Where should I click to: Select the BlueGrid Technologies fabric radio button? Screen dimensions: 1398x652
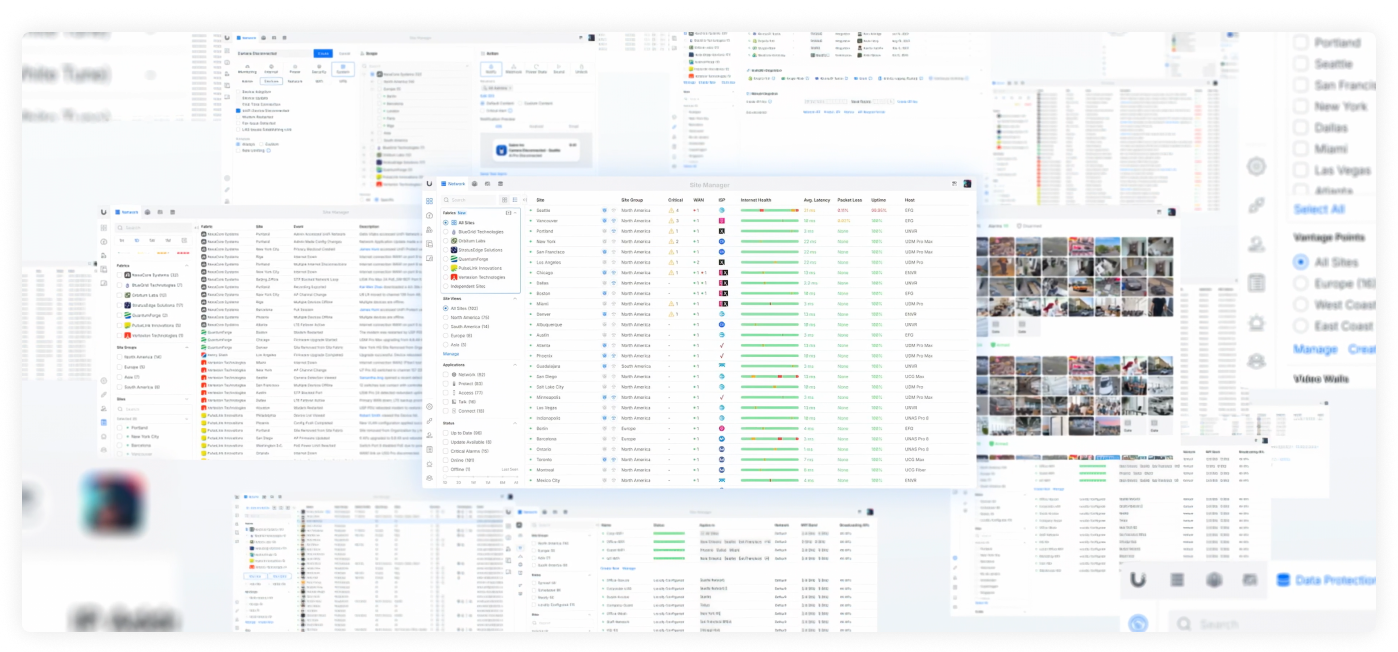(x=446, y=232)
